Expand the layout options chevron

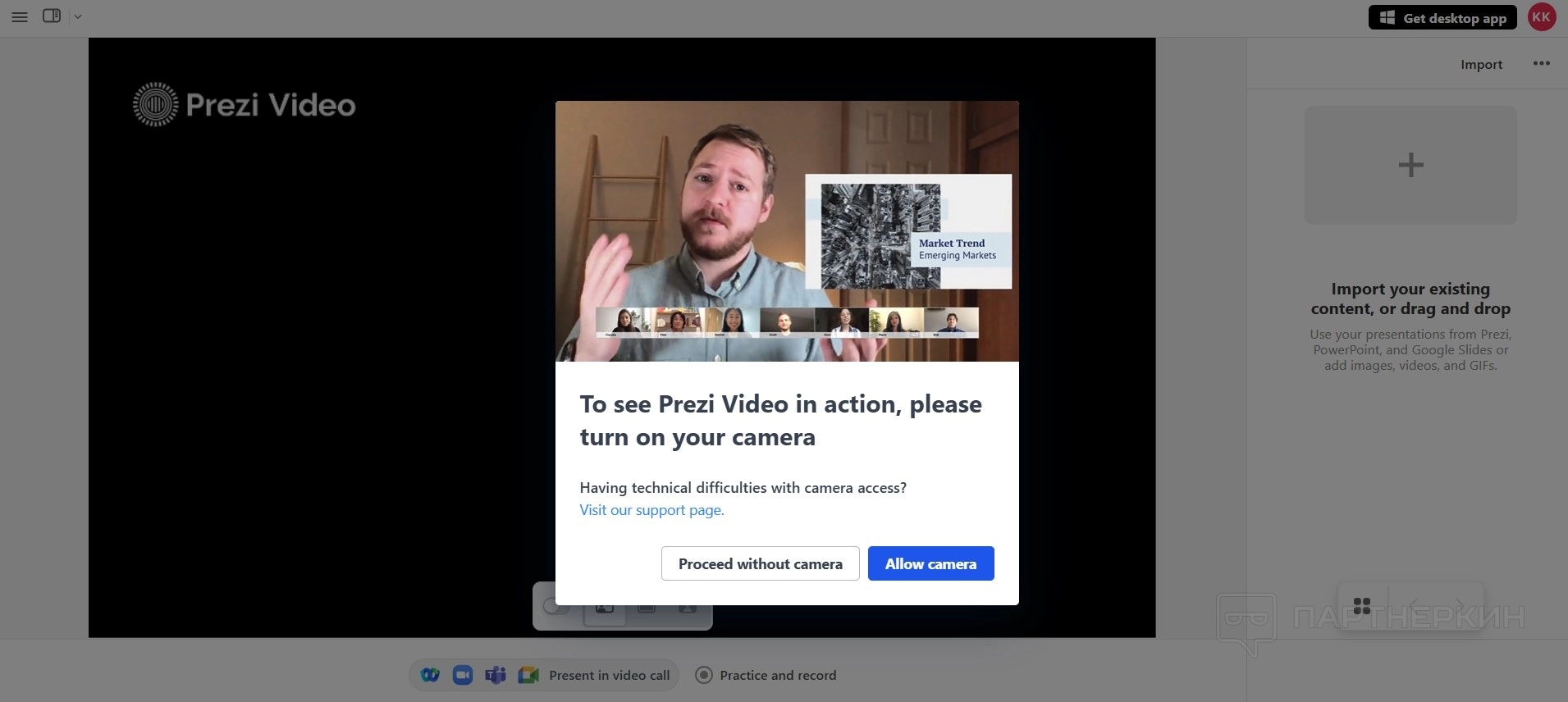pyautogui.click(x=78, y=16)
